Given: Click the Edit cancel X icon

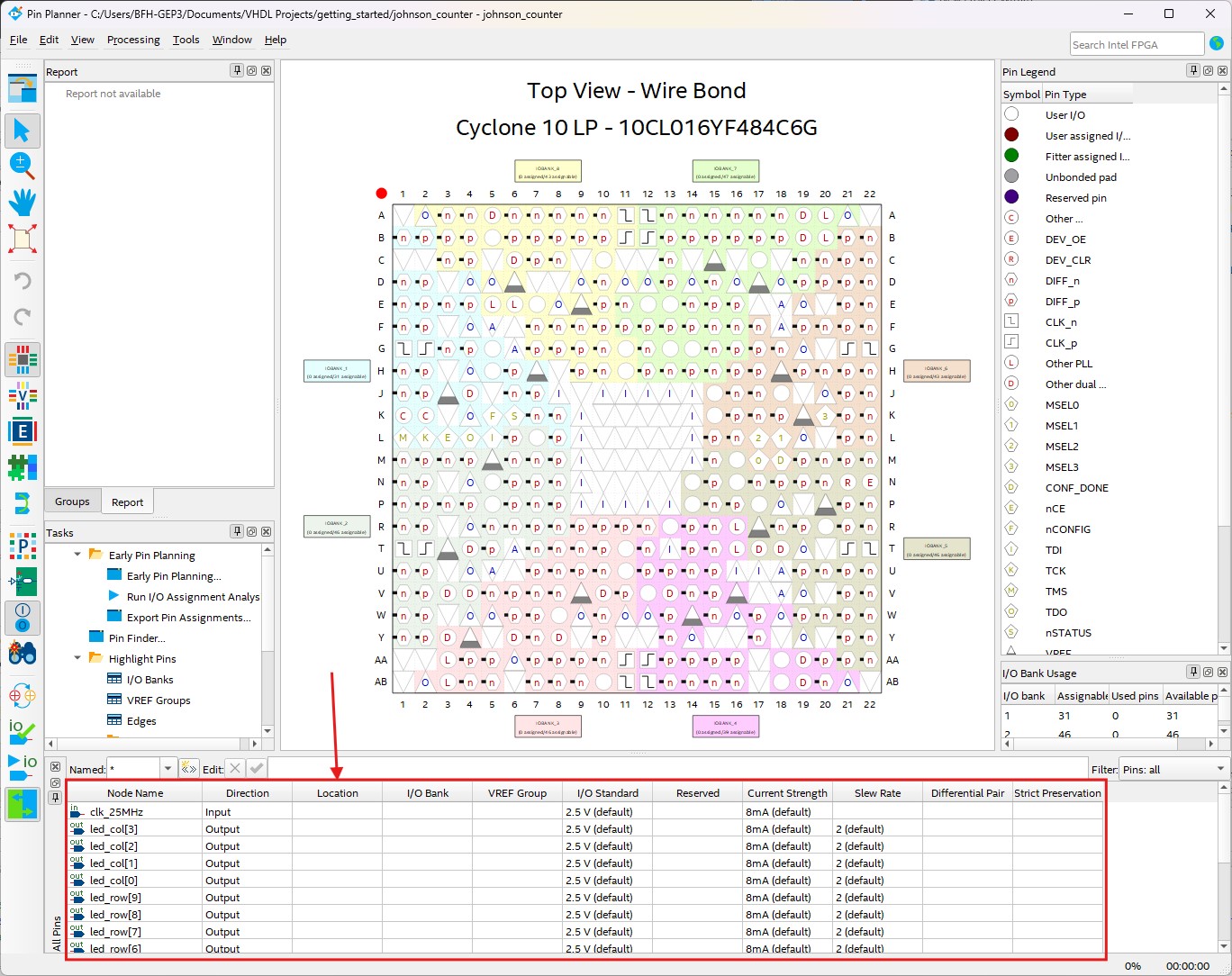Looking at the screenshot, I should (234, 768).
